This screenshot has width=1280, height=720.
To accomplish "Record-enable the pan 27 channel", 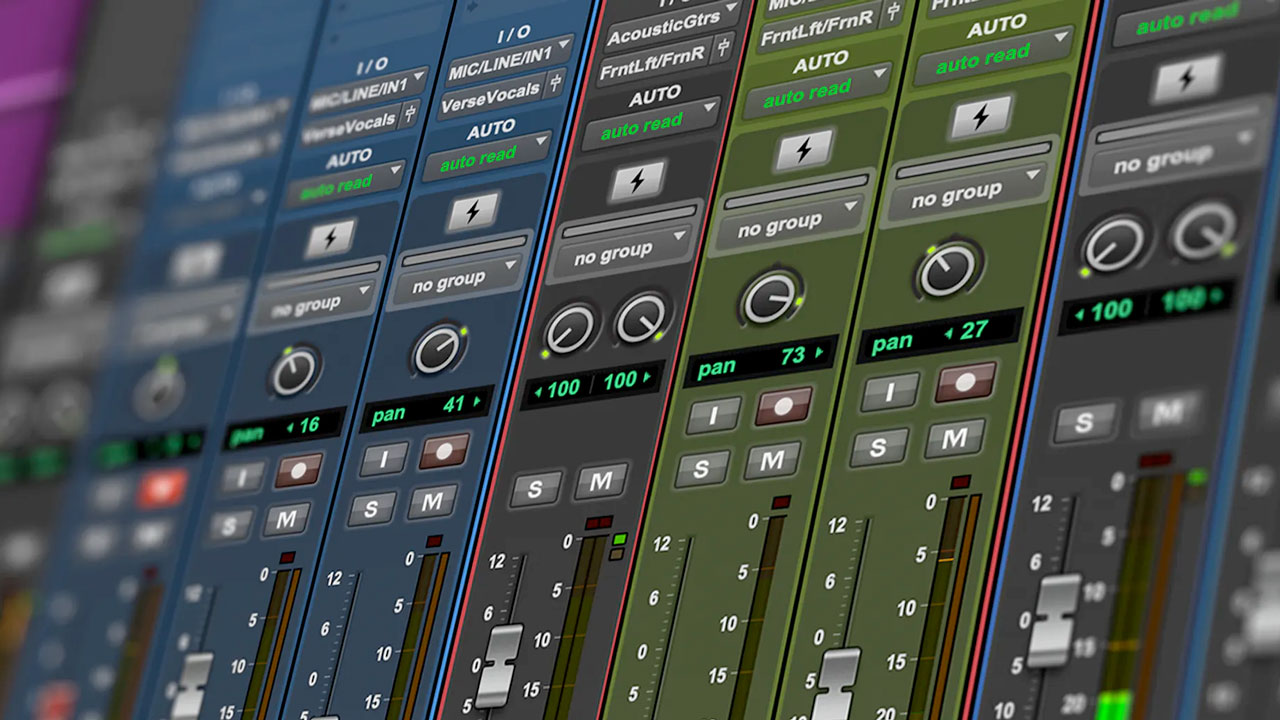I will click(x=966, y=381).
